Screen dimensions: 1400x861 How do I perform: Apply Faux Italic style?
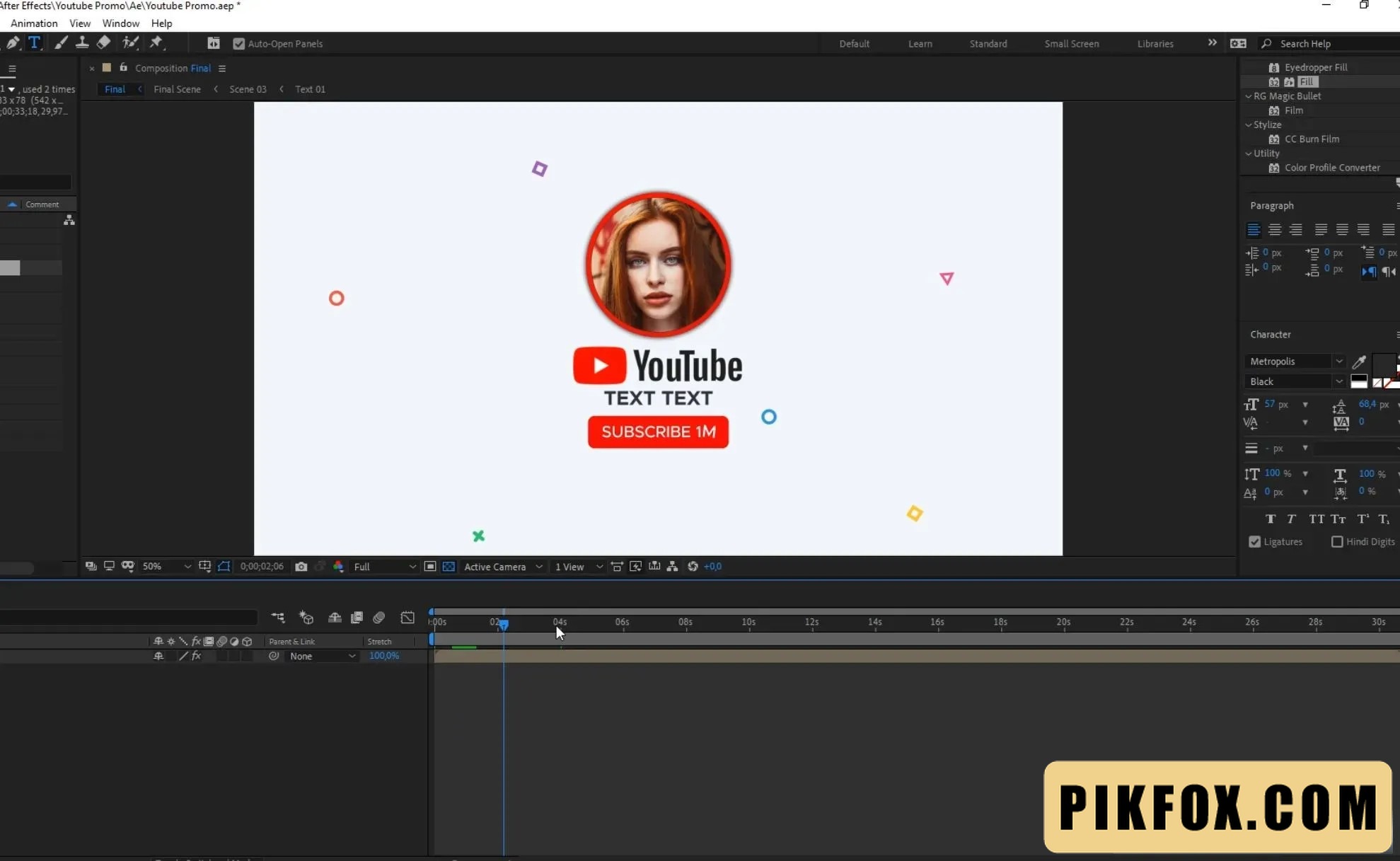point(1292,519)
